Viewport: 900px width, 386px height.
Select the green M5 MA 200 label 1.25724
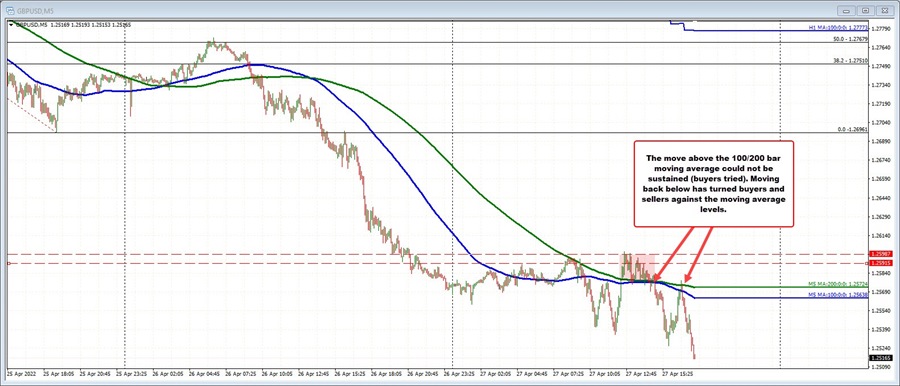[x=838, y=284]
